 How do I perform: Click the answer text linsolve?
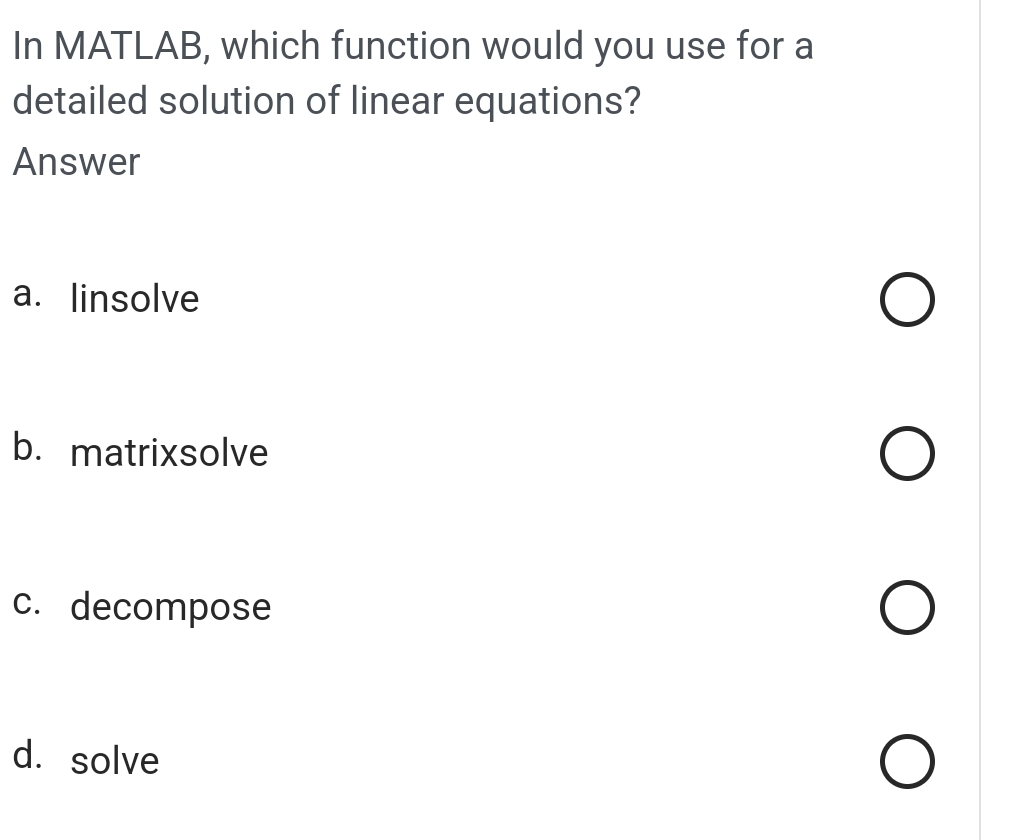[x=134, y=298]
